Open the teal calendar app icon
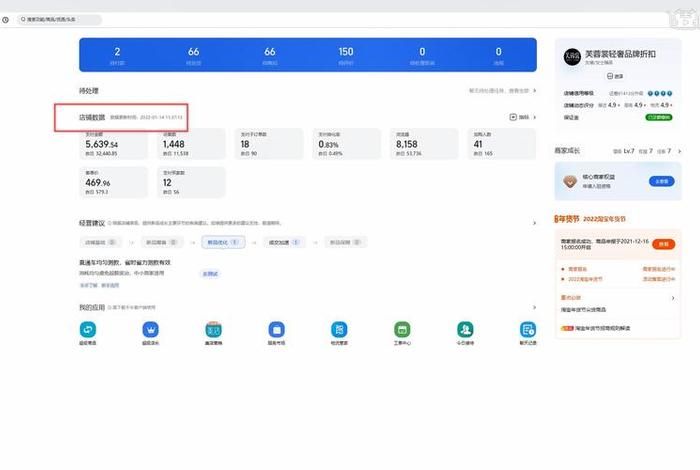This screenshot has width=700, height=470. [213, 330]
